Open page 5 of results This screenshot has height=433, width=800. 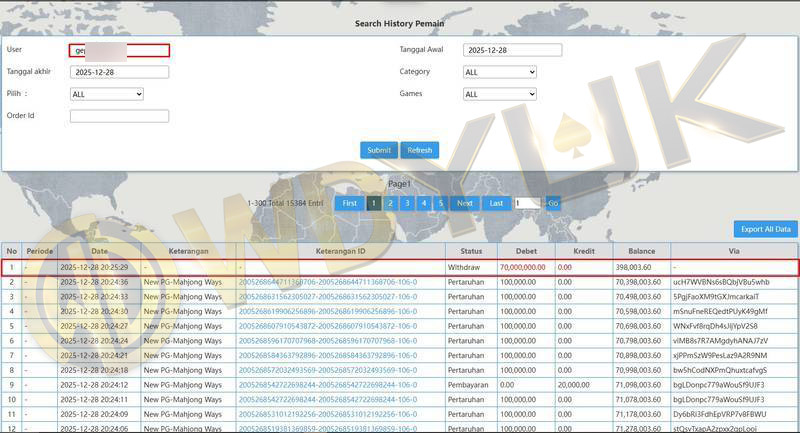click(440, 203)
